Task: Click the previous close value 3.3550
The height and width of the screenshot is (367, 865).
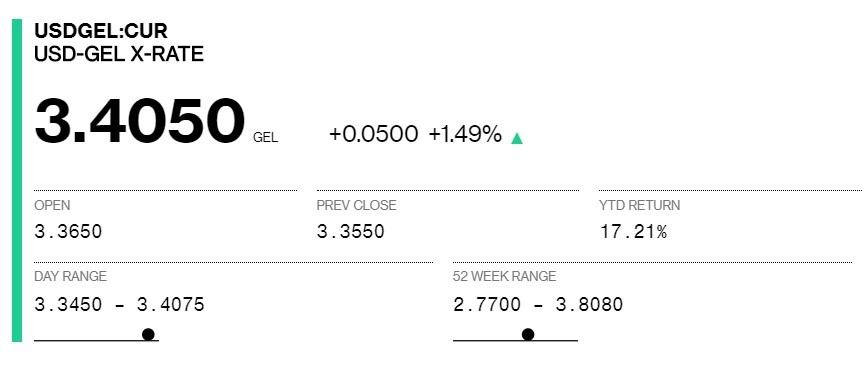Action: 350,231
